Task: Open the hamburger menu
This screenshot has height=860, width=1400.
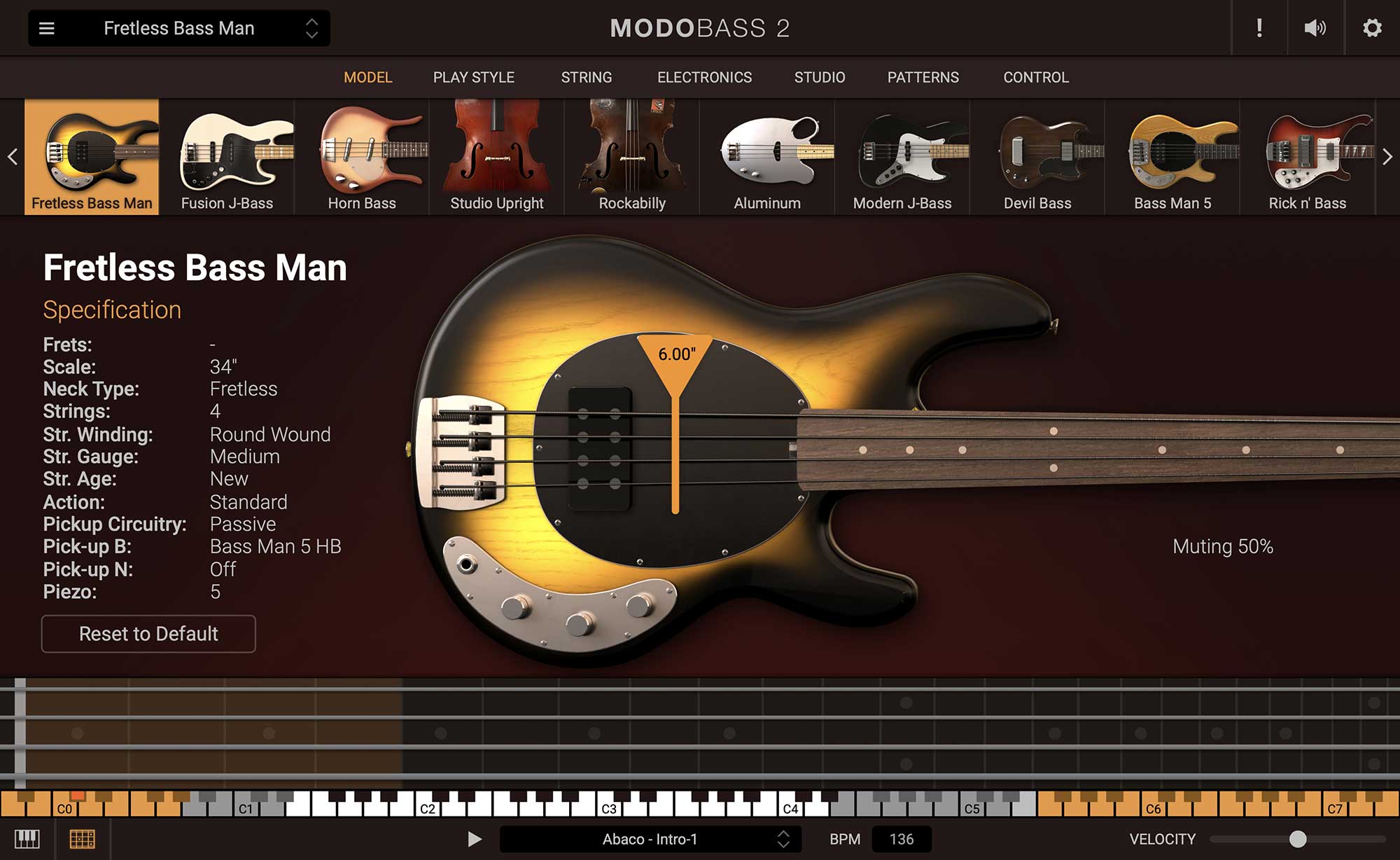Action: pos(46,28)
